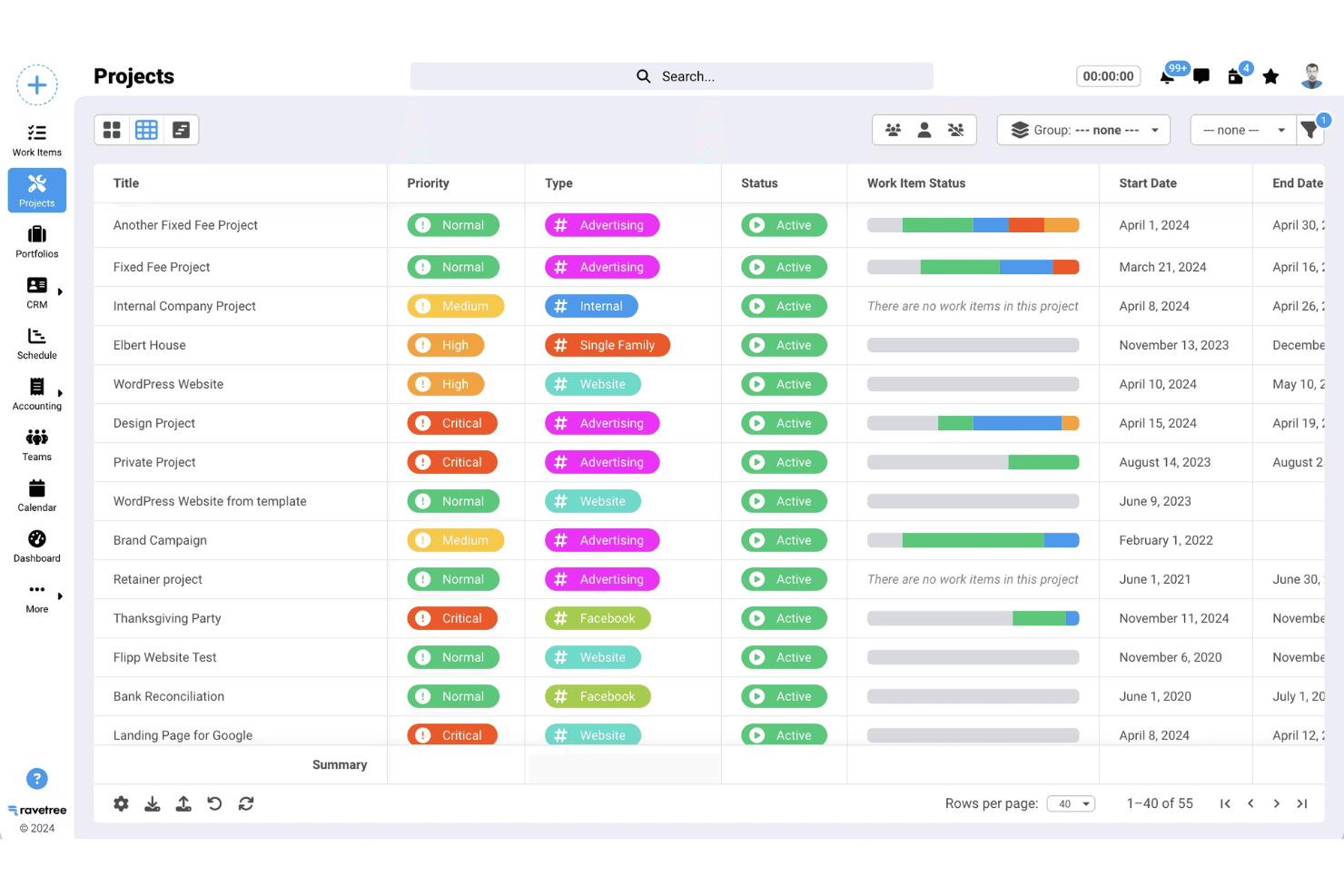This screenshot has width=1344, height=896.
Task: Open the inbox icon with badge 4
Action: click(x=1235, y=76)
